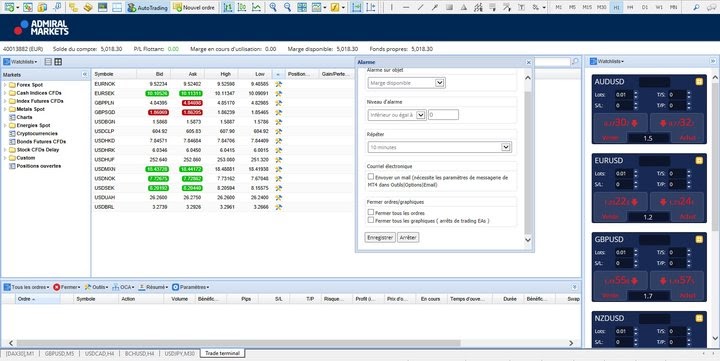Switch chart to line chart
Image resolution: width=720 pixels, height=361 pixels.
[257, 7]
